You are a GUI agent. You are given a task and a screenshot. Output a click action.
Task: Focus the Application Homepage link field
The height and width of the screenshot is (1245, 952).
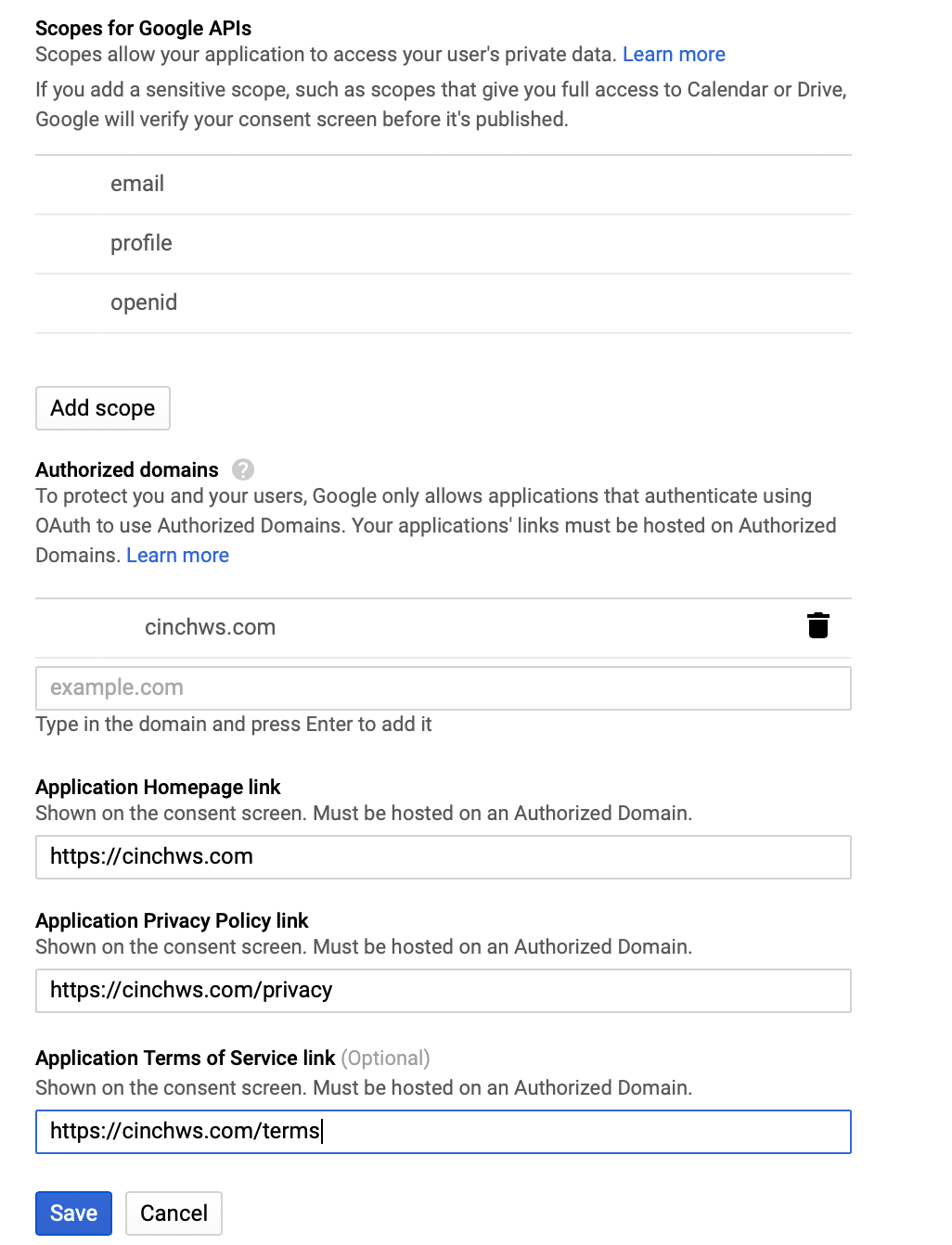click(x=443, y=857)
